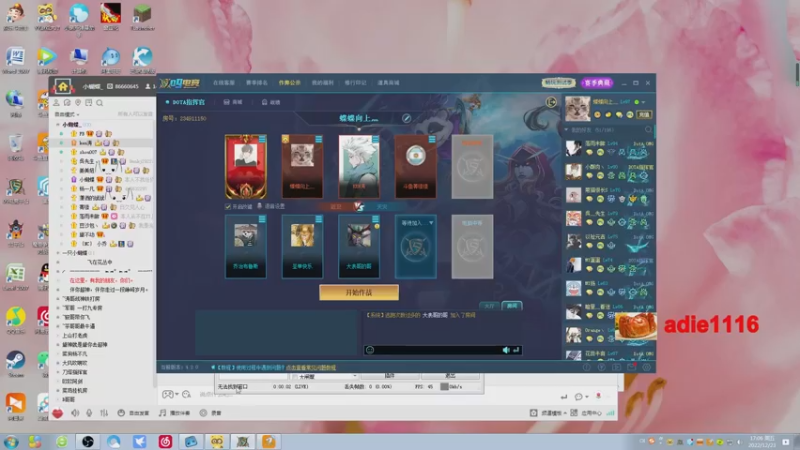Screen dimensions: 800x450
Task: Select the cat avatar profile picture at top right
Action: click(578, 108)
